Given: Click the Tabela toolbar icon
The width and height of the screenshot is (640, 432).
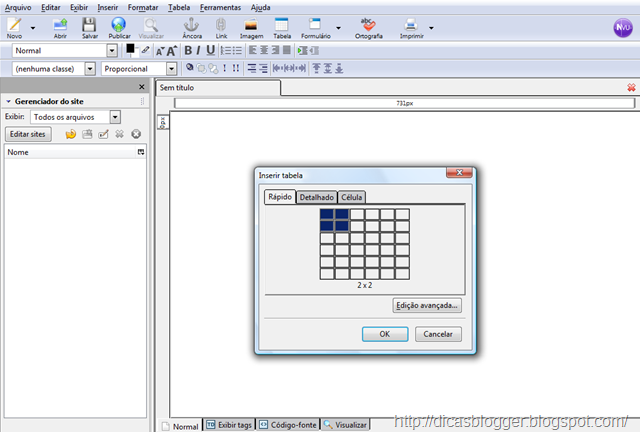Looking at the screenshot, I should pos(282,28).
